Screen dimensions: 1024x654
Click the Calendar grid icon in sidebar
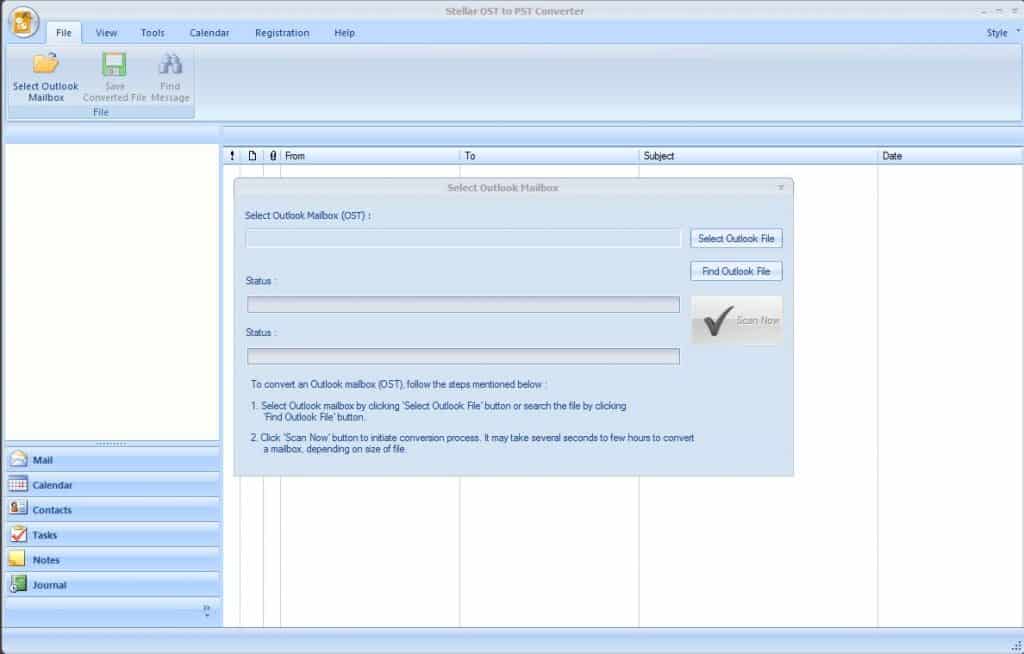[x=18, y=484]
